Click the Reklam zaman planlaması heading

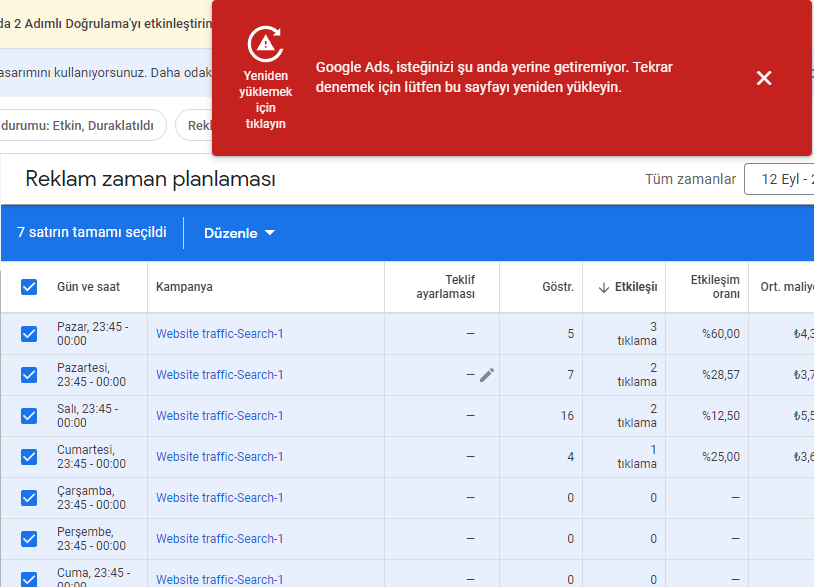point(151,179)
